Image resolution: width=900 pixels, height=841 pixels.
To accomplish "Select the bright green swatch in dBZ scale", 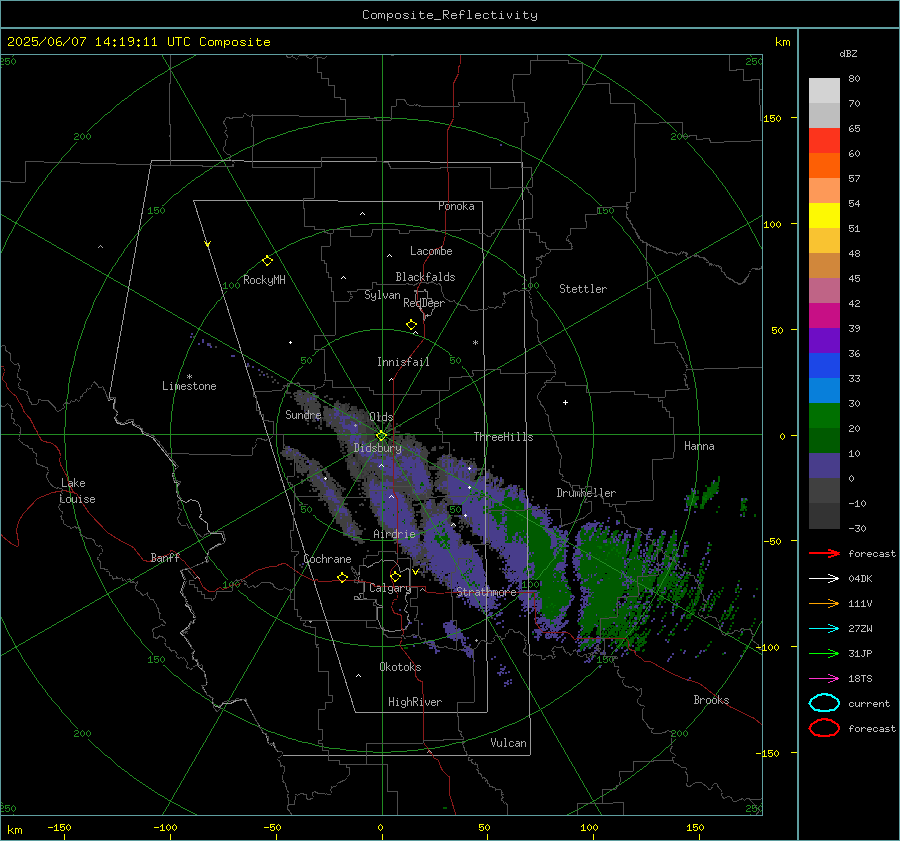I will pos(824,415).
